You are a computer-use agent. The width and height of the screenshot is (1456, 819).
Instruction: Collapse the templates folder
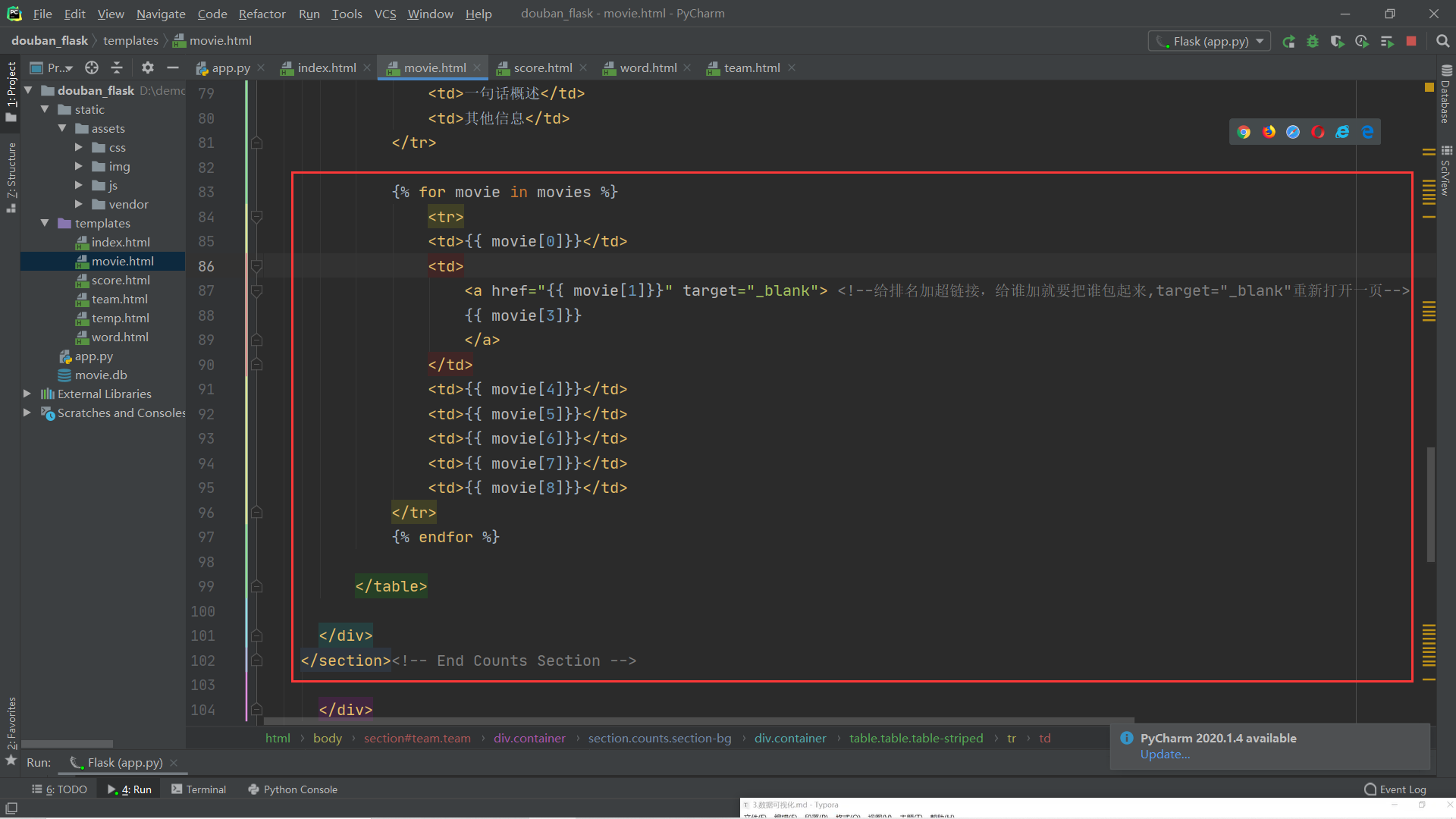click(45, 223)
